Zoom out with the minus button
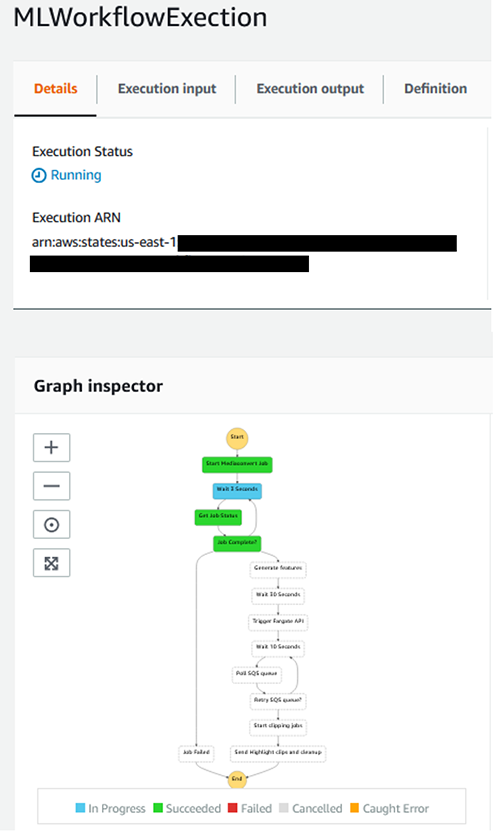Viewport: 500px width, 832px height. click(x=51, y=486)
